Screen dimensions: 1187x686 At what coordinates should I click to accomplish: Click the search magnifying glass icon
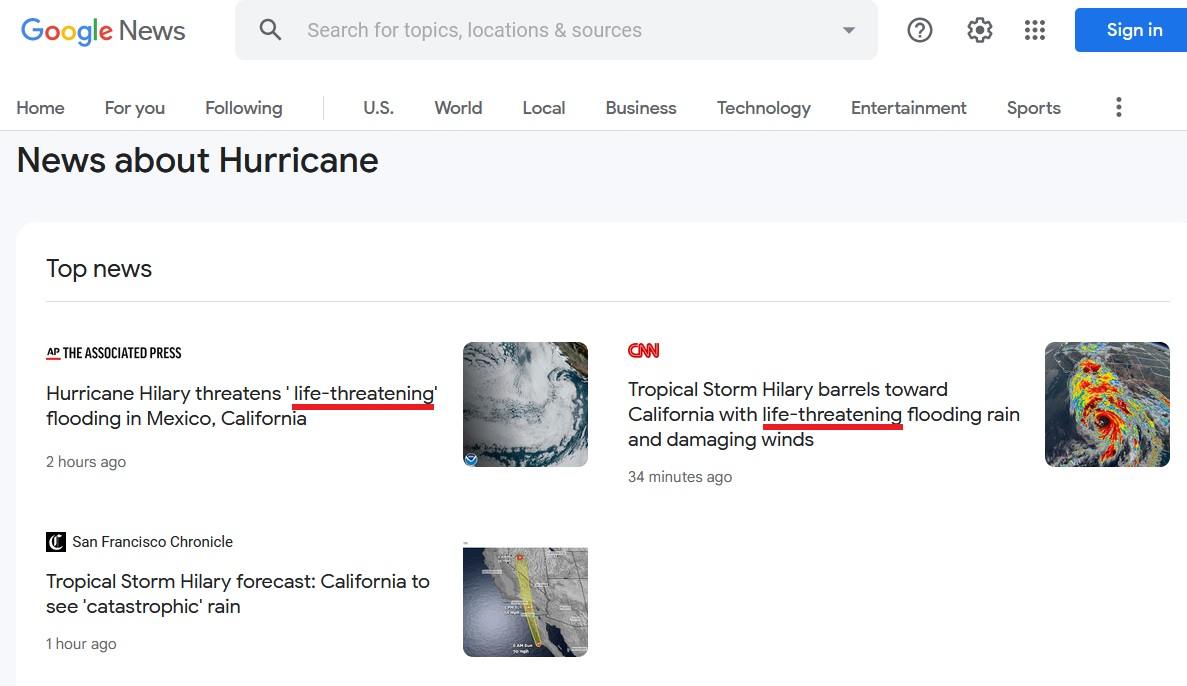tap(270, 30)
